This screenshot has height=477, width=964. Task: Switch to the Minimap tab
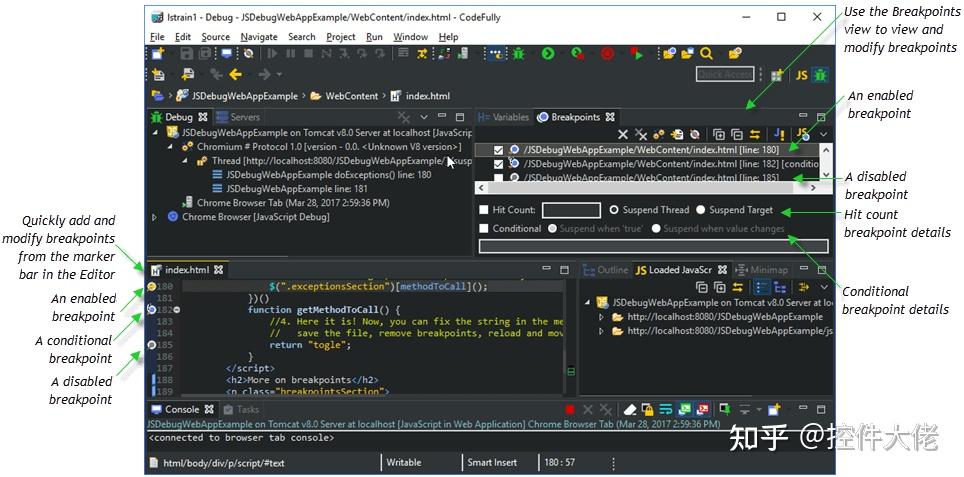click(761, 270)
